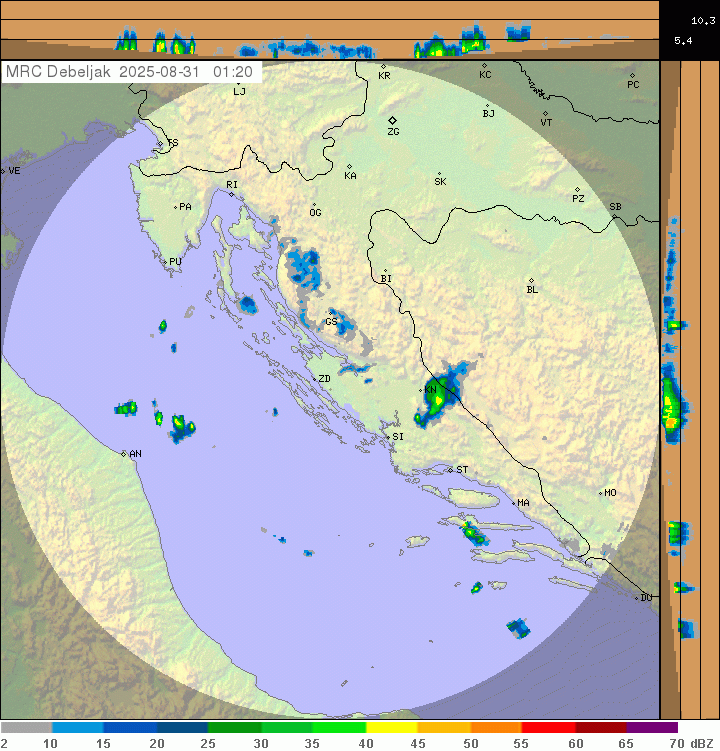
Task: Select the LJ city label
Action: tap(240, 91)
